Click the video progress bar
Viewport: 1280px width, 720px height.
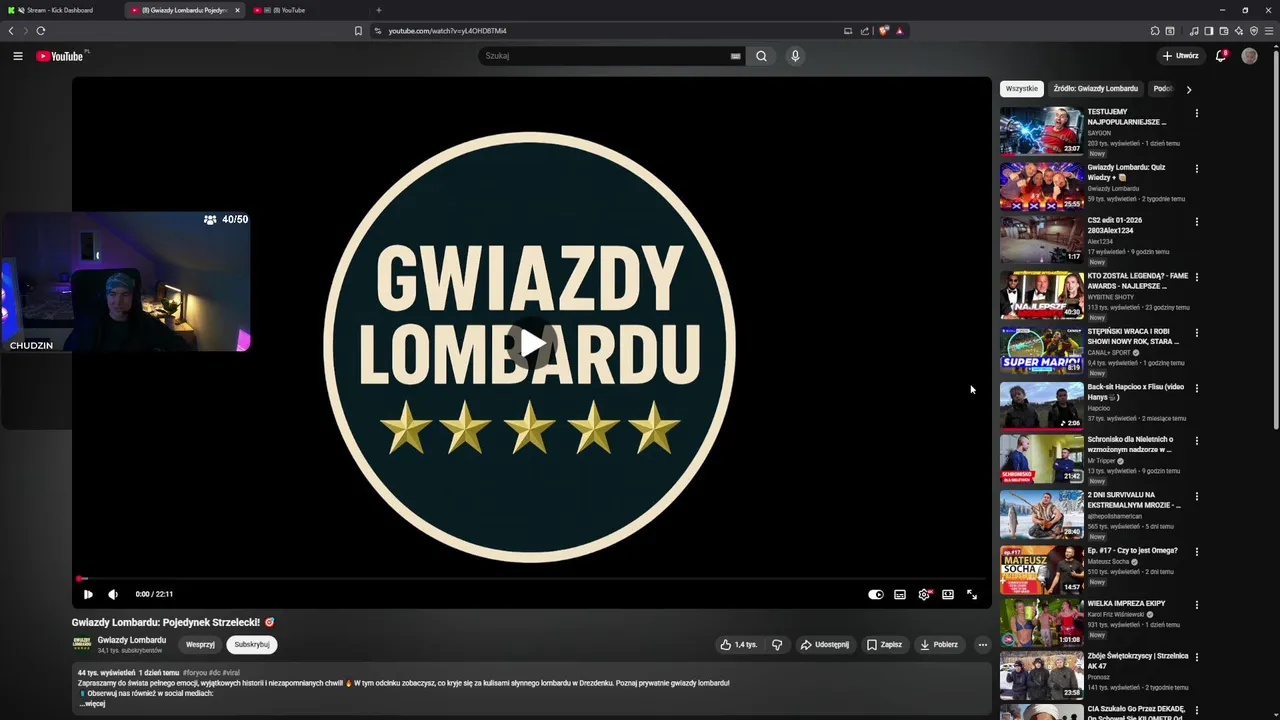(x=531, y=578)
